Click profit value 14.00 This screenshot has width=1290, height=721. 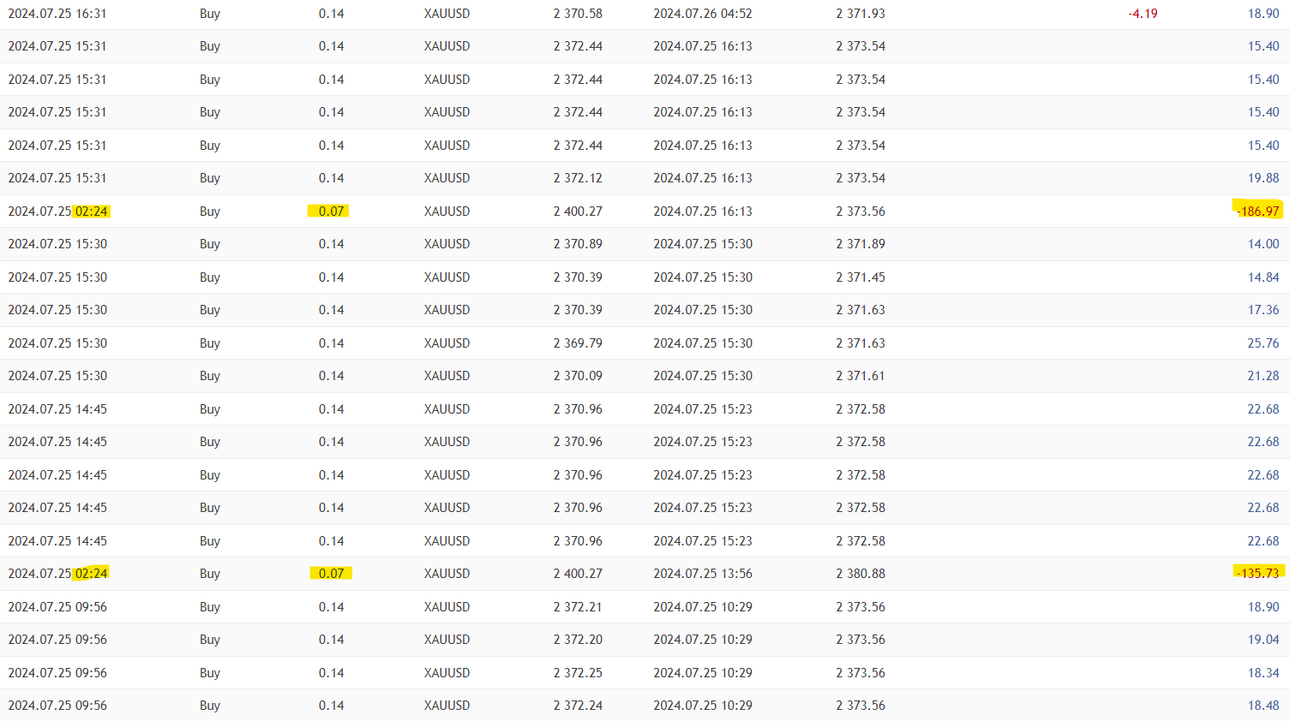[1263, 244]
